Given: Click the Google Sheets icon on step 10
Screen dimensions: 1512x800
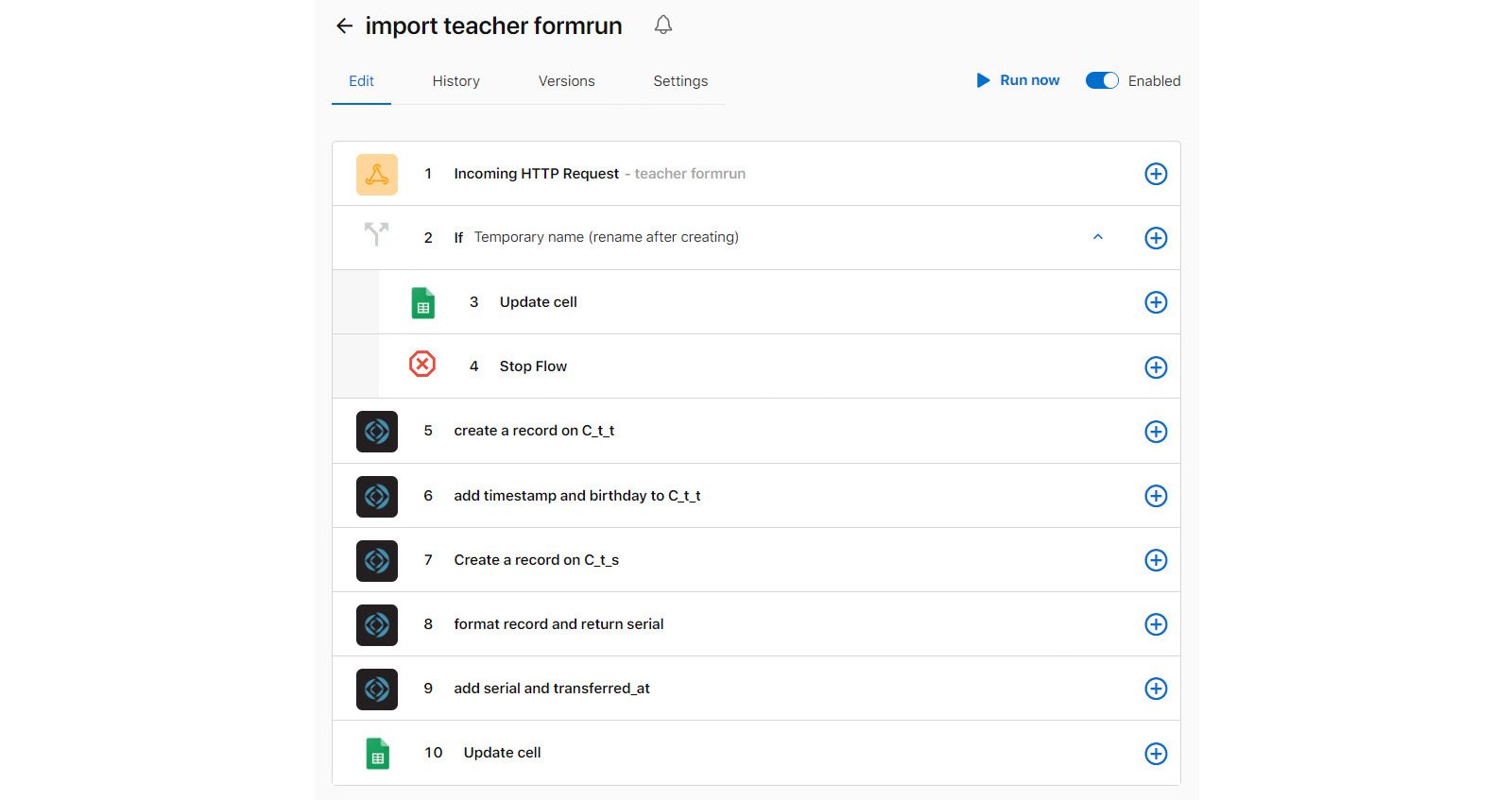Looking at the screenshot, I should point(377,754).
